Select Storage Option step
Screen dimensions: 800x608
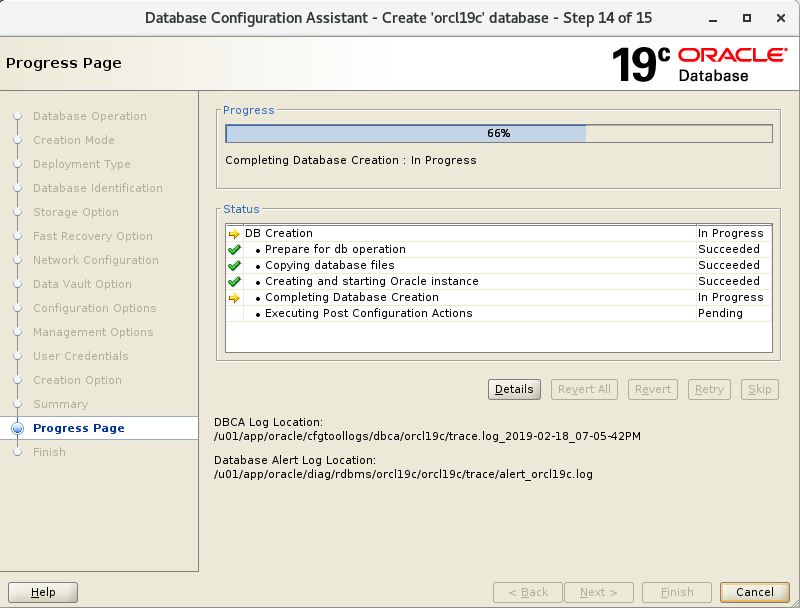pyautogui.click(x=76, y=212)
